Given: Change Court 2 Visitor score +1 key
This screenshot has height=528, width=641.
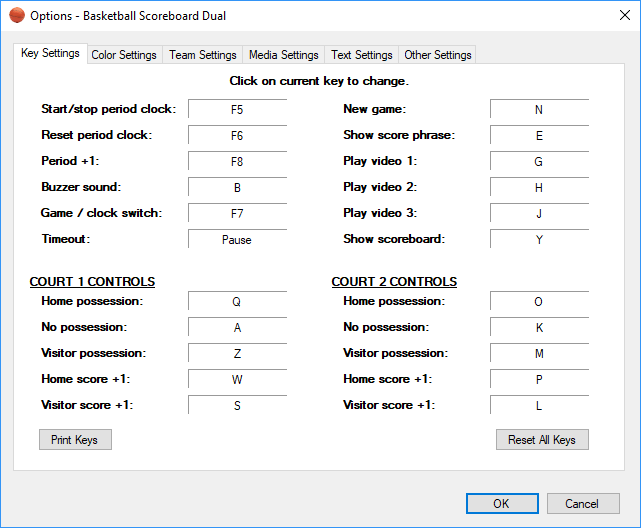Looking at the screenshot, I should pyautogui.click(x=539, y=405).
